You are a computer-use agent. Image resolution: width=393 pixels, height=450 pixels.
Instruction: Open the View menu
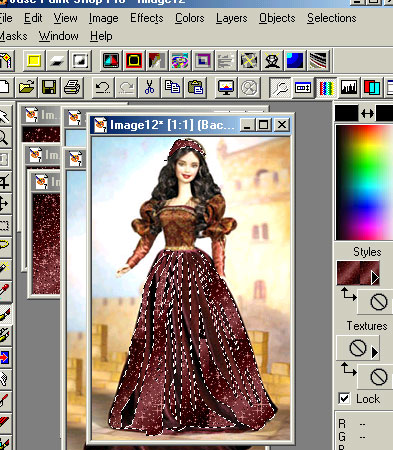tap(65, 18)
